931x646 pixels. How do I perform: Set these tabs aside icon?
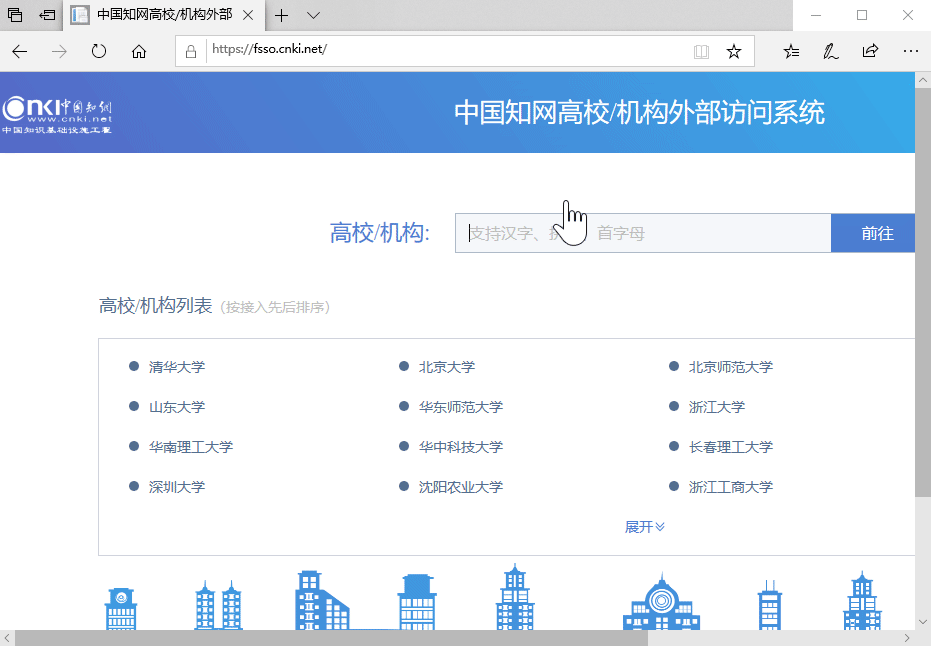click(47, 15)
